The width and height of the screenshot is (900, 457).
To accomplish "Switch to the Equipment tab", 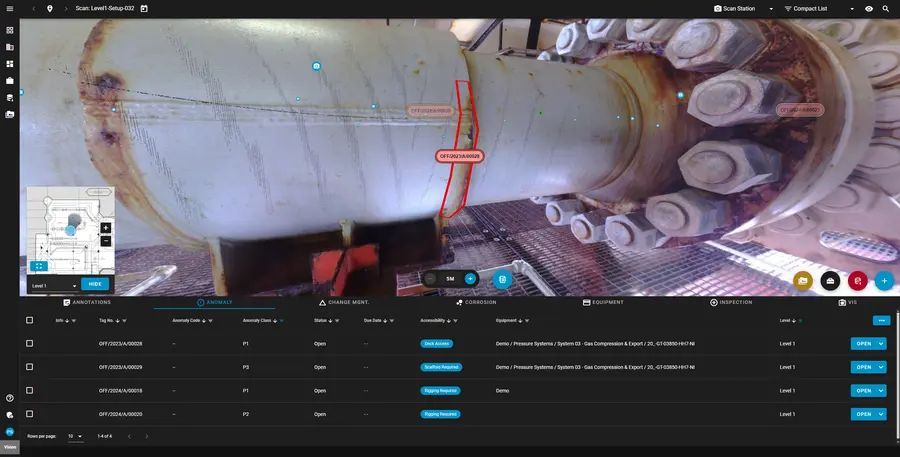I will coord(603,302).
